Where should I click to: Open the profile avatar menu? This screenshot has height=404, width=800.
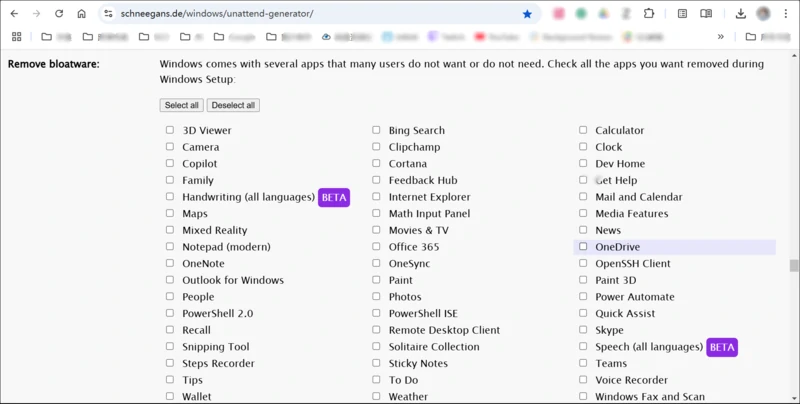point(764,14)
